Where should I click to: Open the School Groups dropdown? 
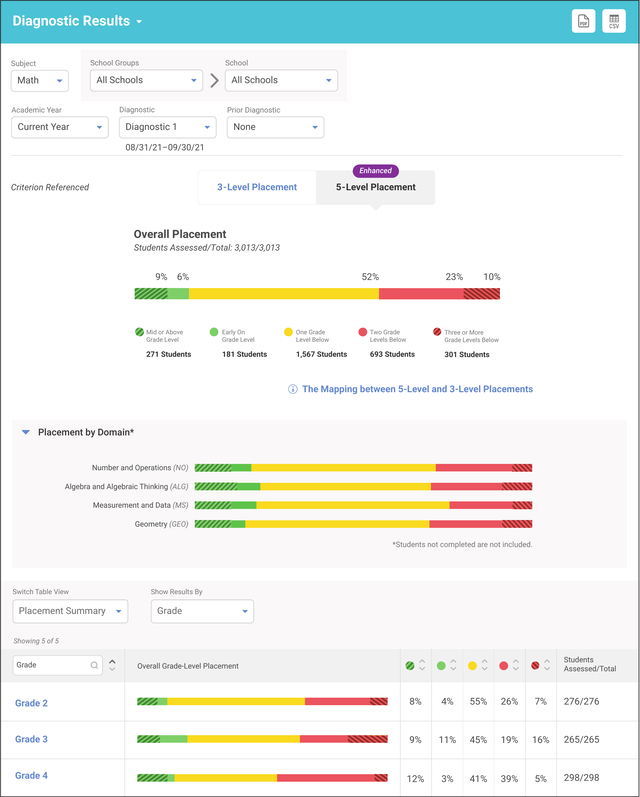146,80
